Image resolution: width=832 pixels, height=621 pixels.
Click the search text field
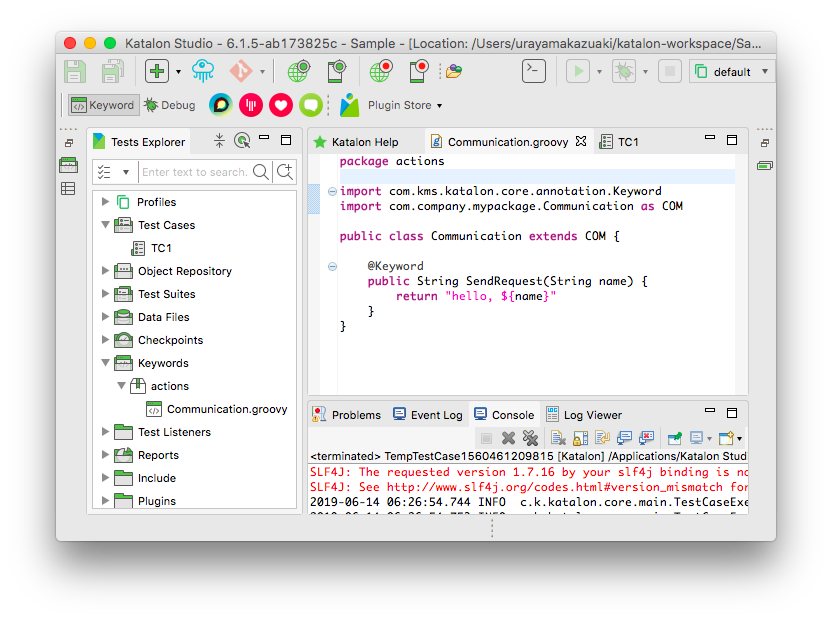(195, 172)
